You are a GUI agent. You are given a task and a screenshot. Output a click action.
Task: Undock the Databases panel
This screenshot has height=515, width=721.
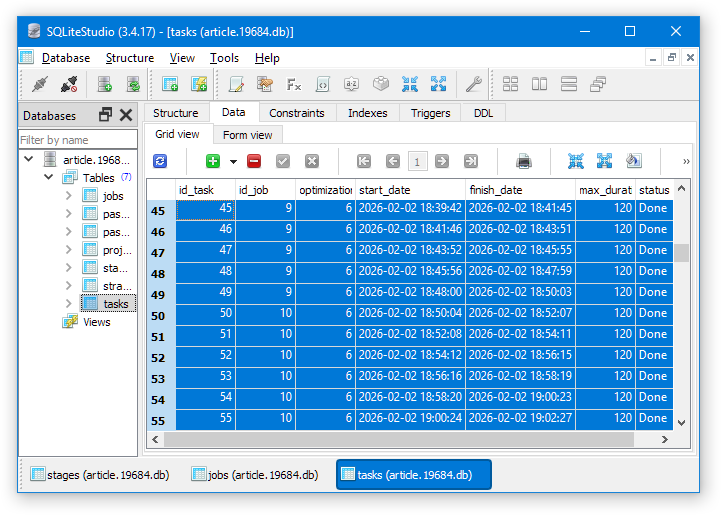tap(106, 115)
